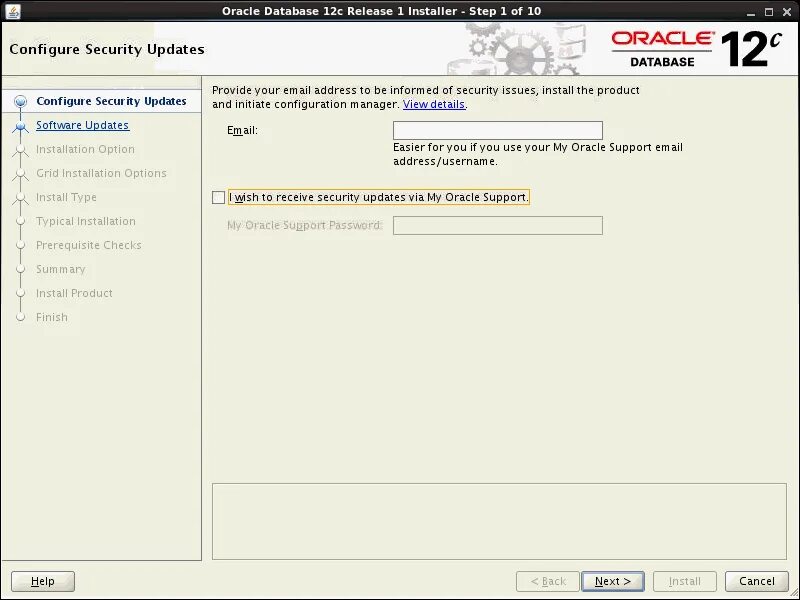Click into the Email input field

pos(497,131)
